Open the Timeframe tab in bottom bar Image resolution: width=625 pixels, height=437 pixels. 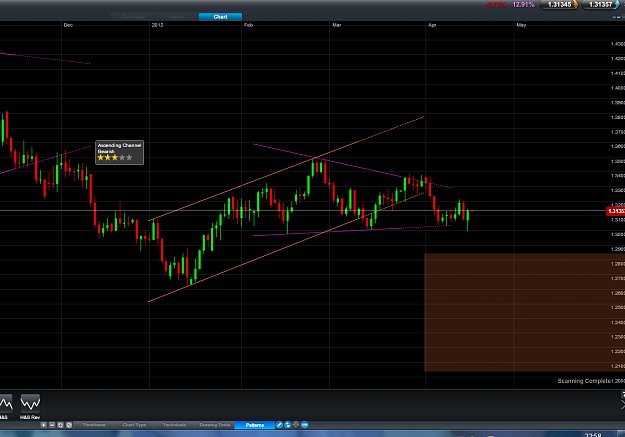click(x=94, y=425)
